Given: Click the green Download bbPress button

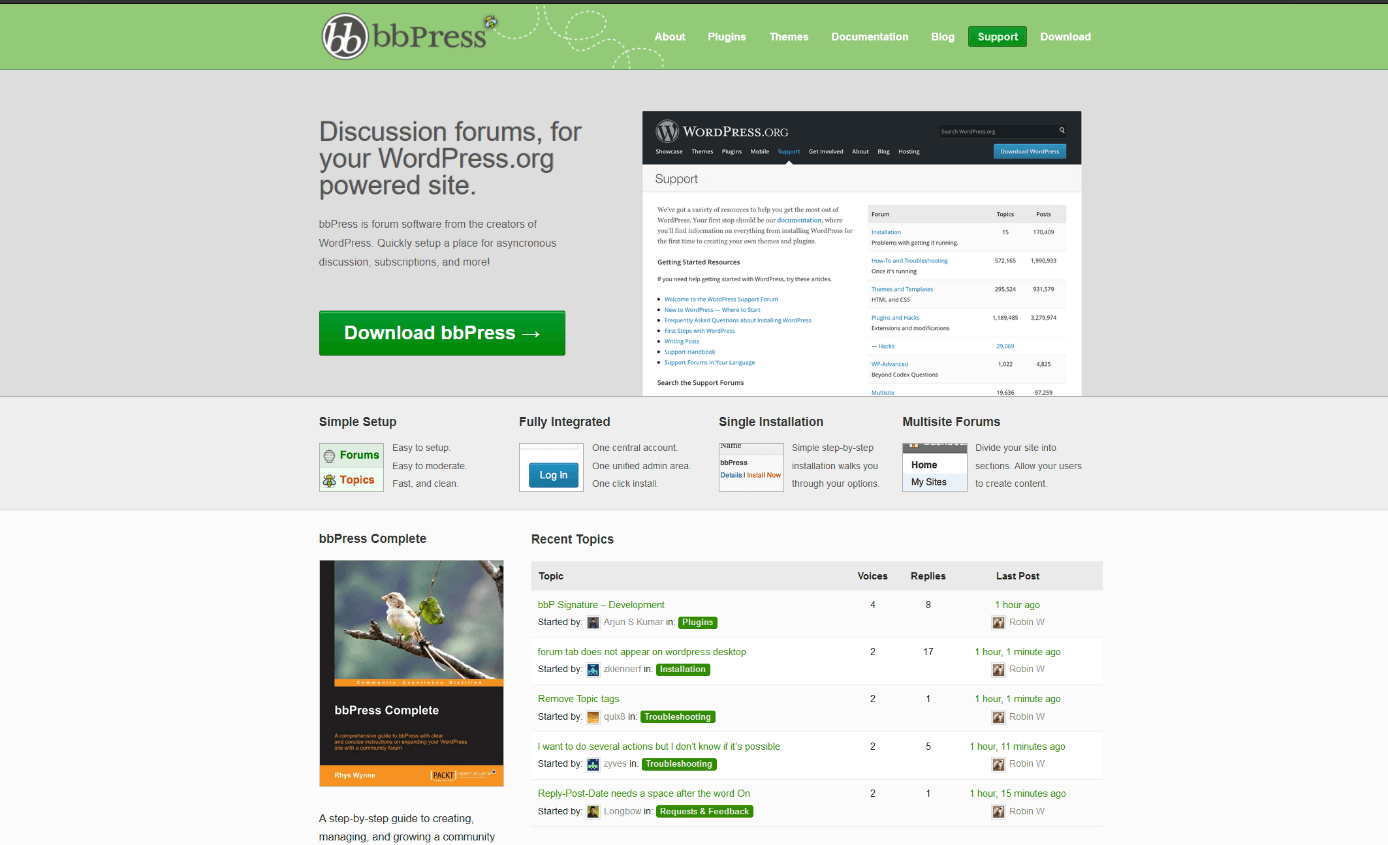Looking at the screenshot, I should (x=442, y=333).
